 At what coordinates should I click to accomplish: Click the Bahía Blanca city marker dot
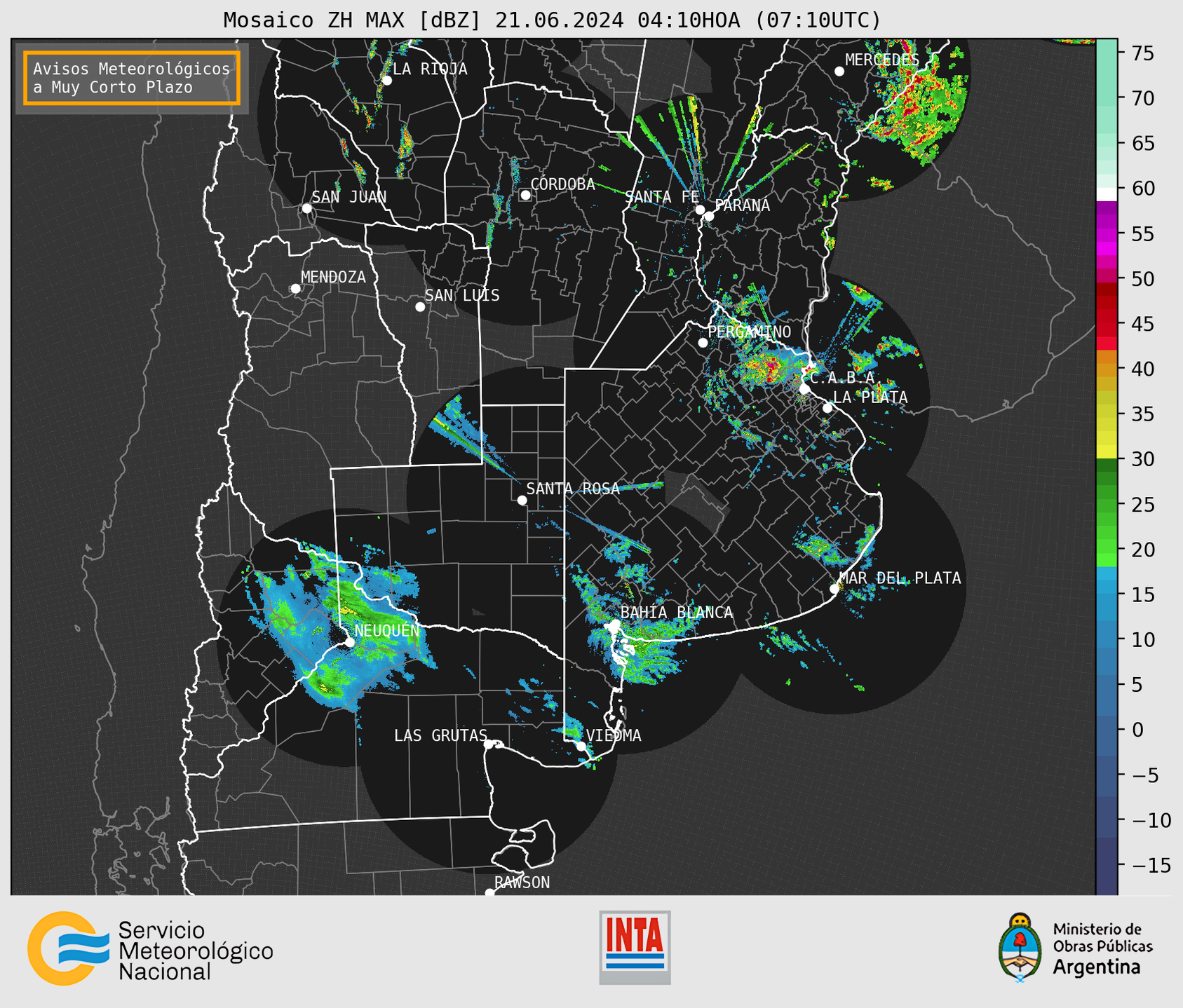point(615,624)
